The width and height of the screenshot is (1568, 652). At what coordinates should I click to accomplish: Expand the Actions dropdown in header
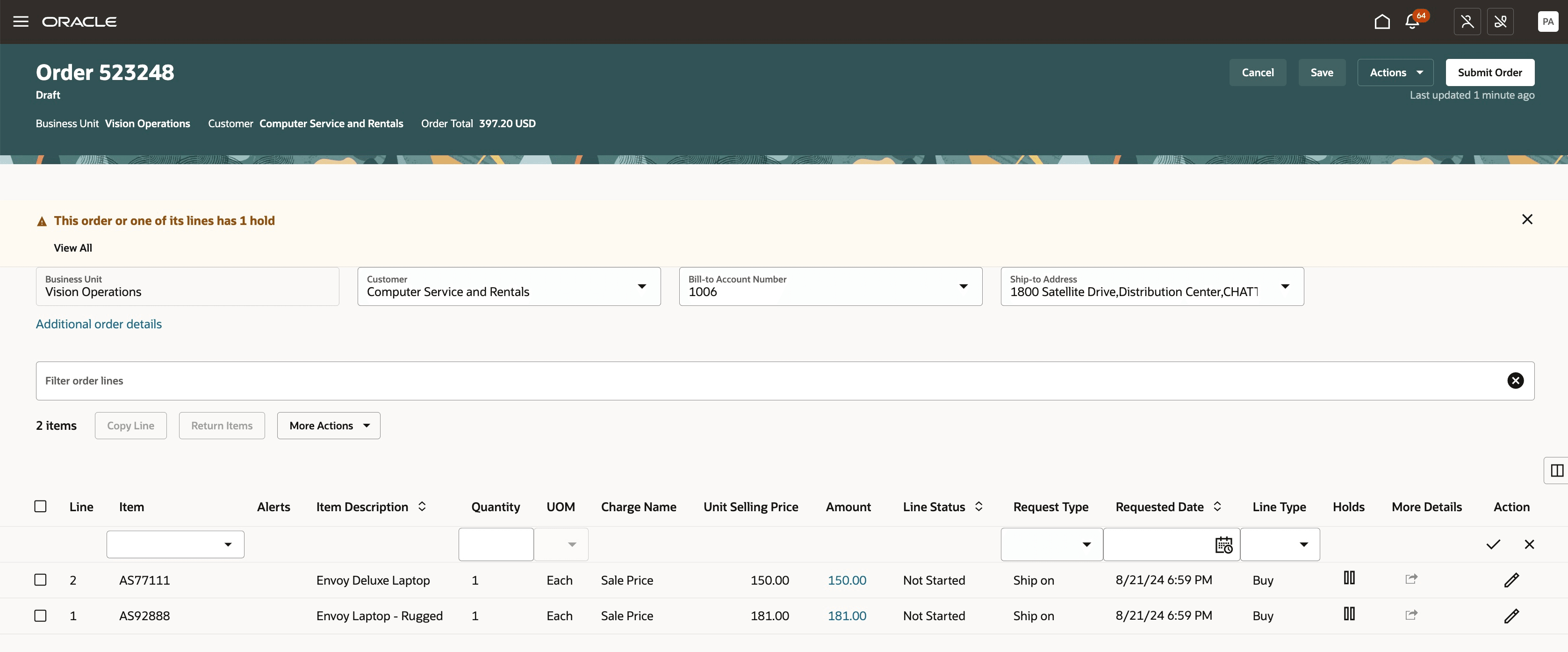pyautogui.click(x=1395, y=72)
